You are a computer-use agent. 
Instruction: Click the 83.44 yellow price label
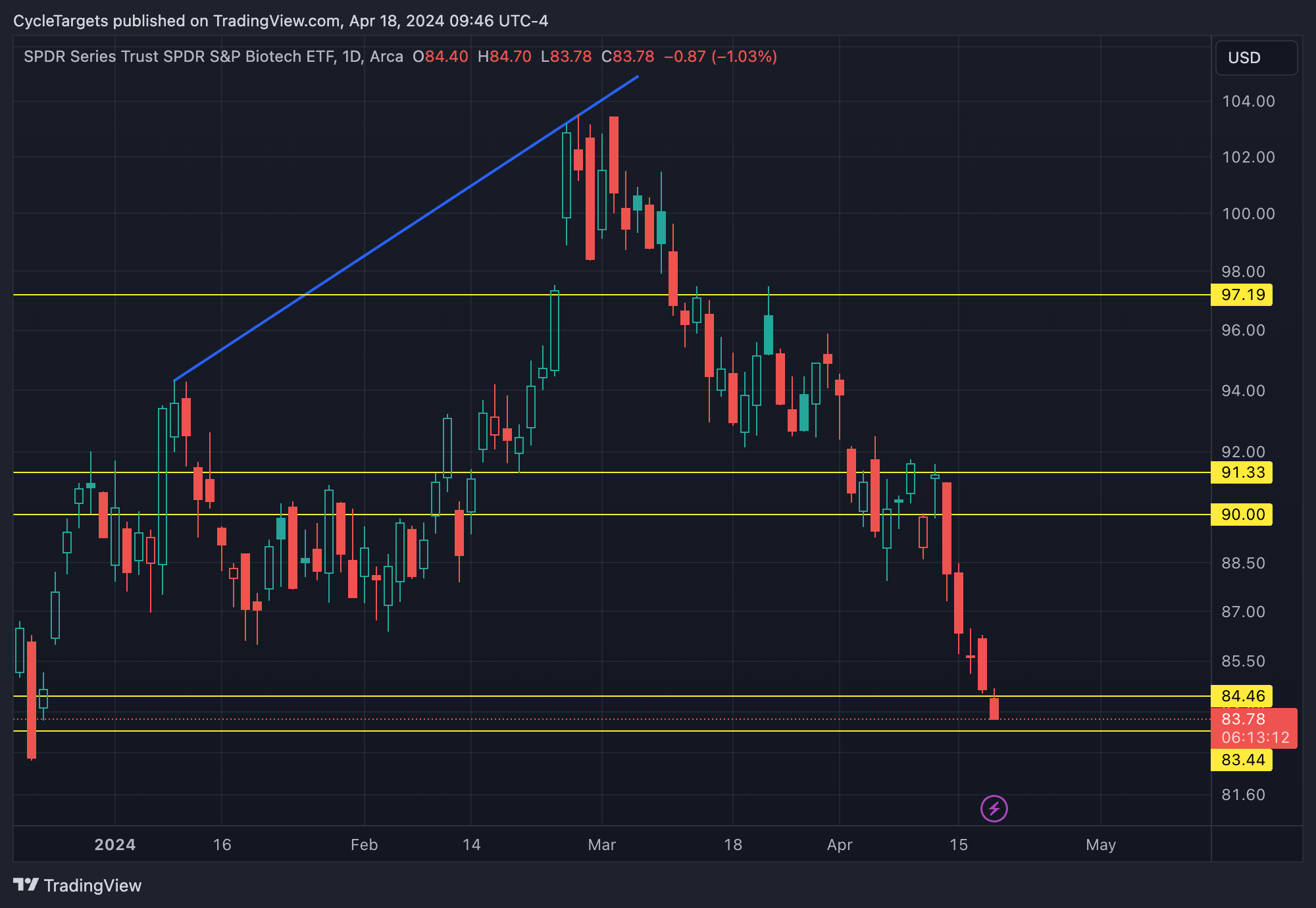1242,760
